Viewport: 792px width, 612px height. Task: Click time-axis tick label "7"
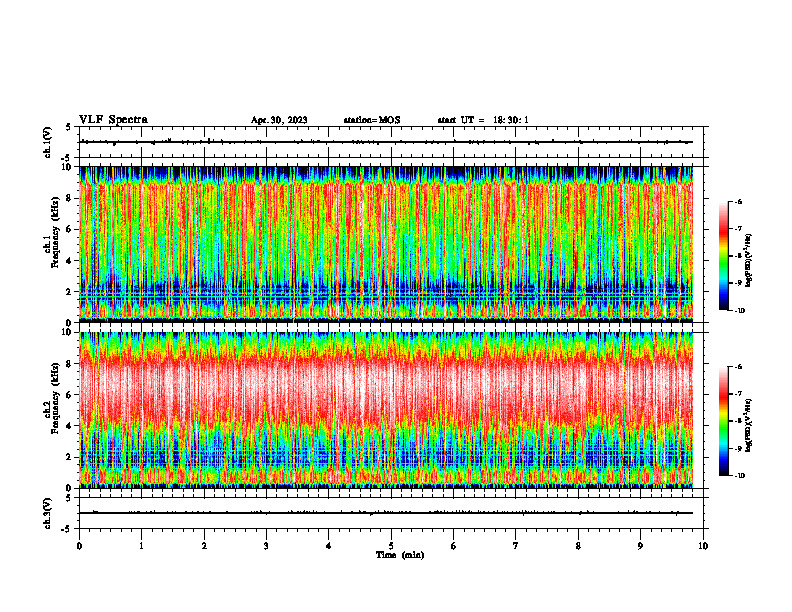[516, 546]
